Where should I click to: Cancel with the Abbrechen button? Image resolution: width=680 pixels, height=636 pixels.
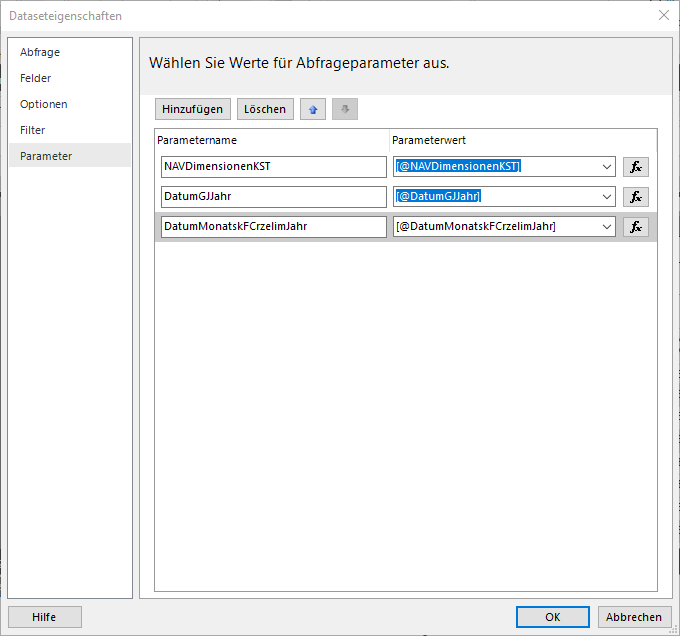point(634,617)
